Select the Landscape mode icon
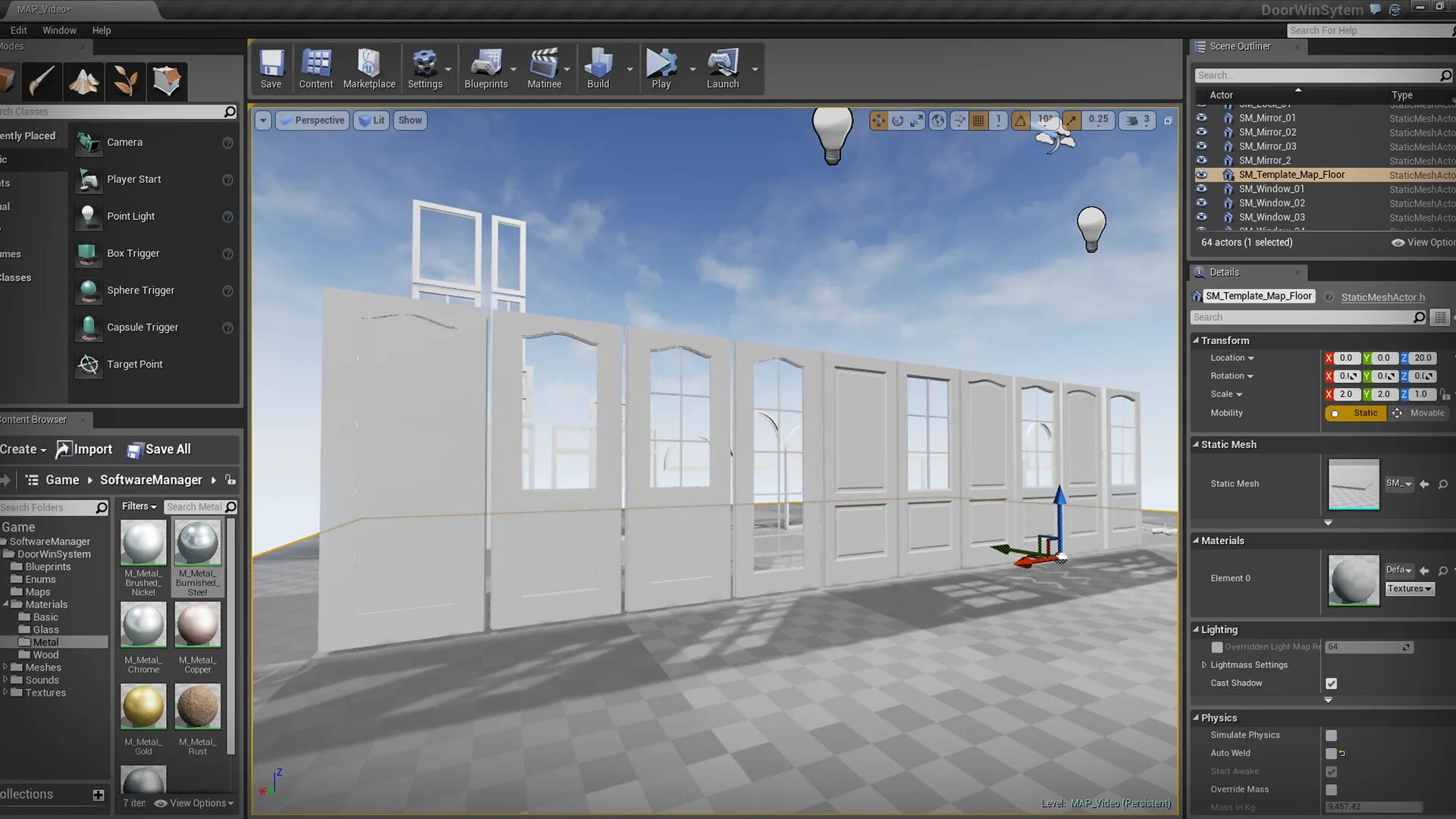Screen dimensions: 1456x819 [x=83, y=80]
